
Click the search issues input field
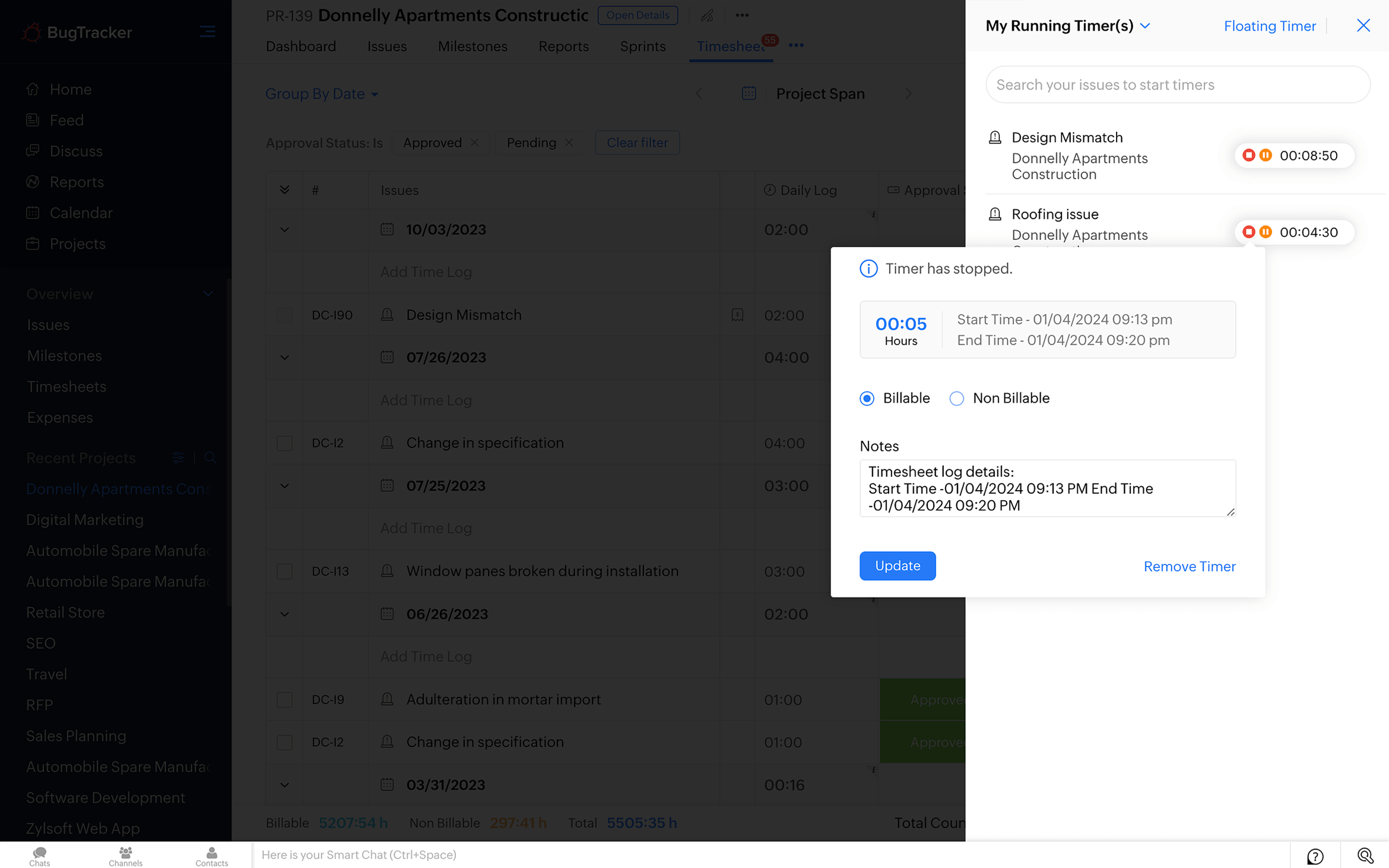[1177, 85]
